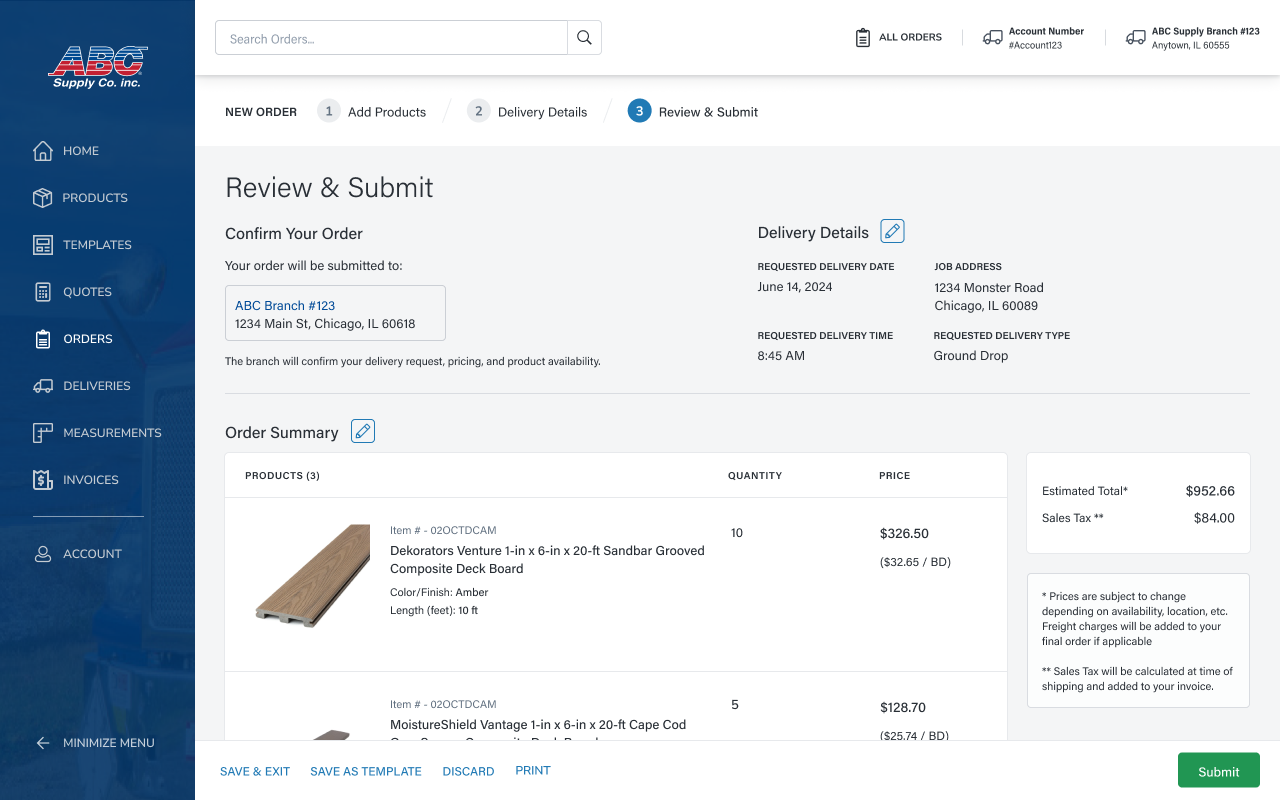Click the Deliveries truck icon in sidebar
Image resolution: width=1280 pixels, height=800 pixels.
coord(43,386)
